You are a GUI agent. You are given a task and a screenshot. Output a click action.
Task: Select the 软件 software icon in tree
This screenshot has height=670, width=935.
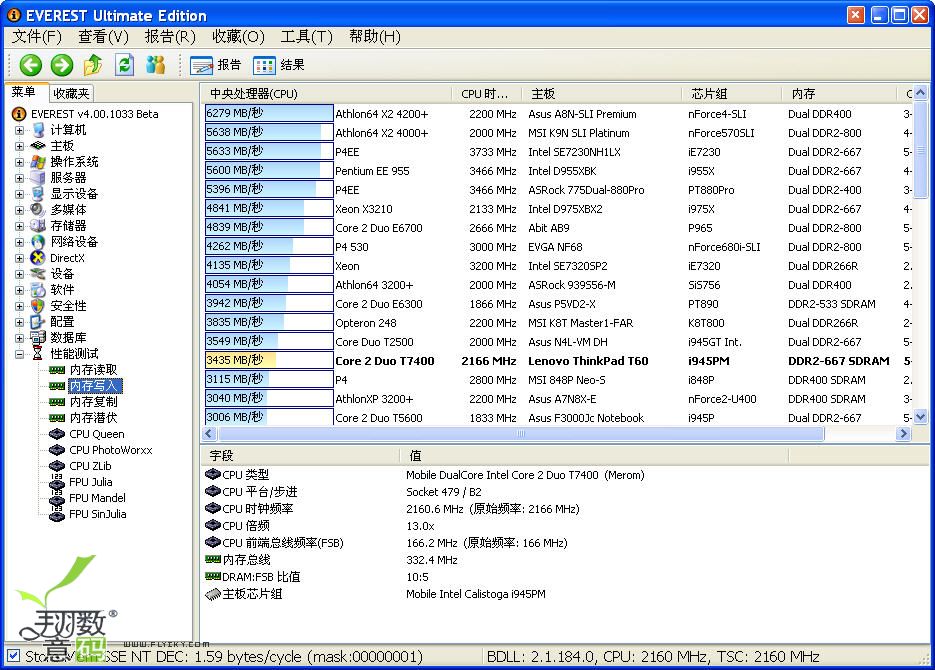coord(38,290)
